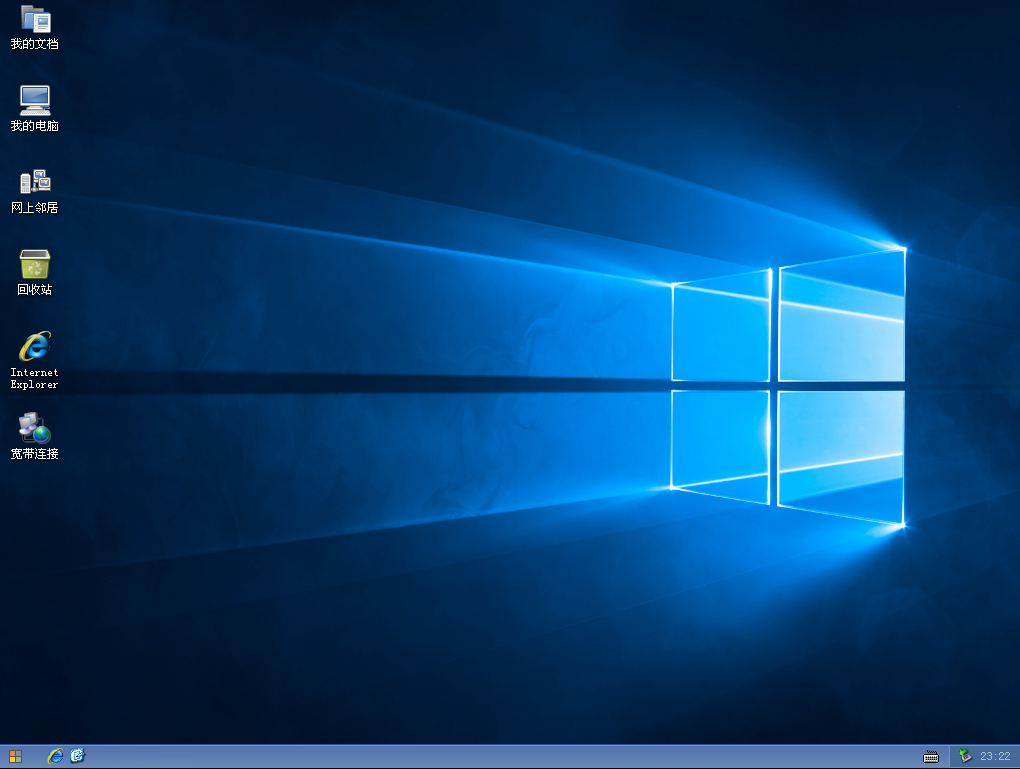Click the second quick launch icon beside Internet Explorer
The height and width of the screenshot is (769, 1020).
[x=78, y=755]
